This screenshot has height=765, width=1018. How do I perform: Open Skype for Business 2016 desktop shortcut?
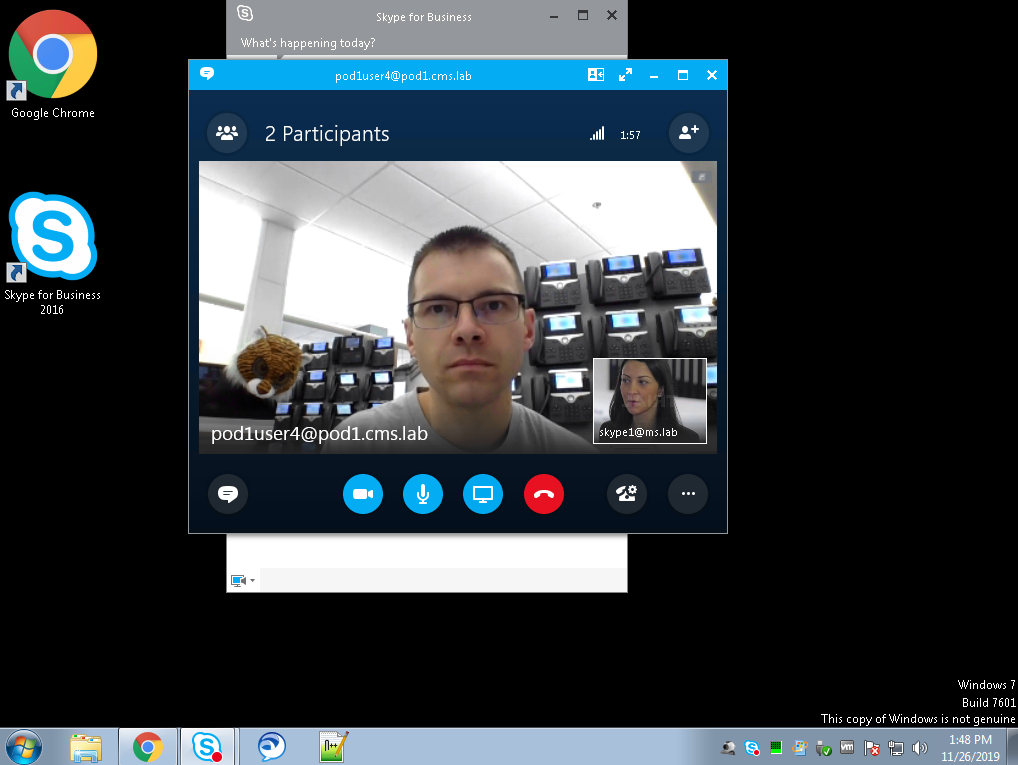click(x=52, y=253)
